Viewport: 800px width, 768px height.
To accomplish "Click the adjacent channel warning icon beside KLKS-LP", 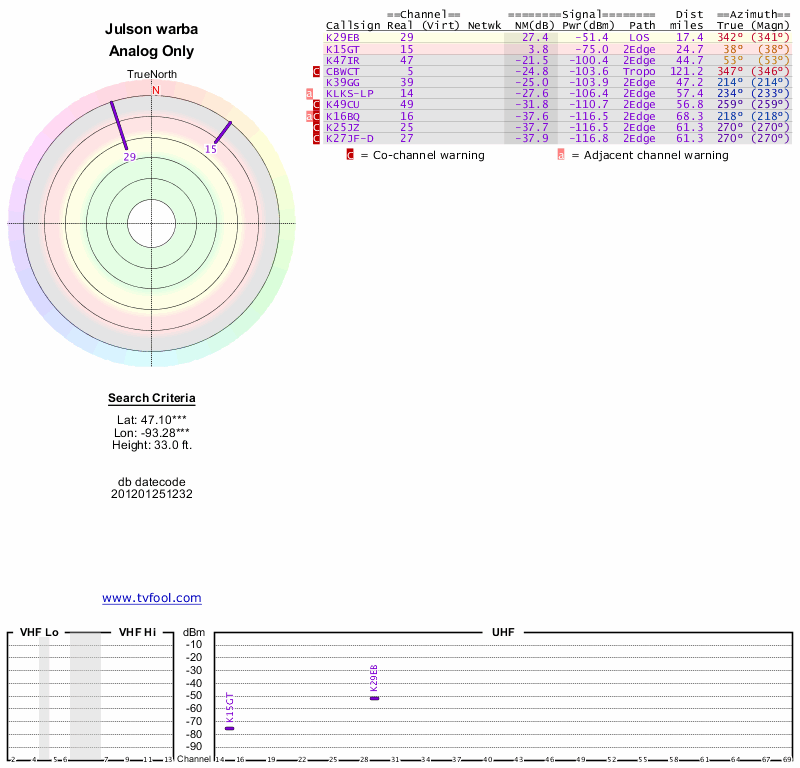I will click(309, 94).
